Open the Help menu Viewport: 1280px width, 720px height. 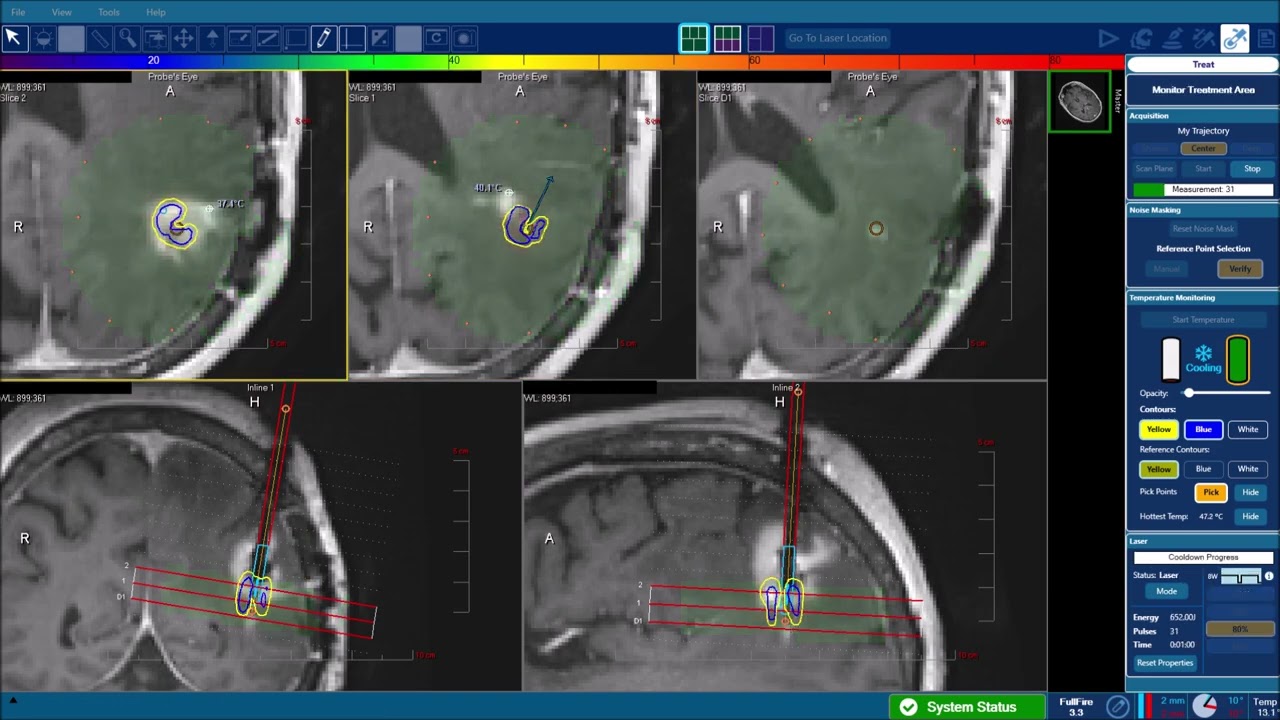(x=156, y=12)
